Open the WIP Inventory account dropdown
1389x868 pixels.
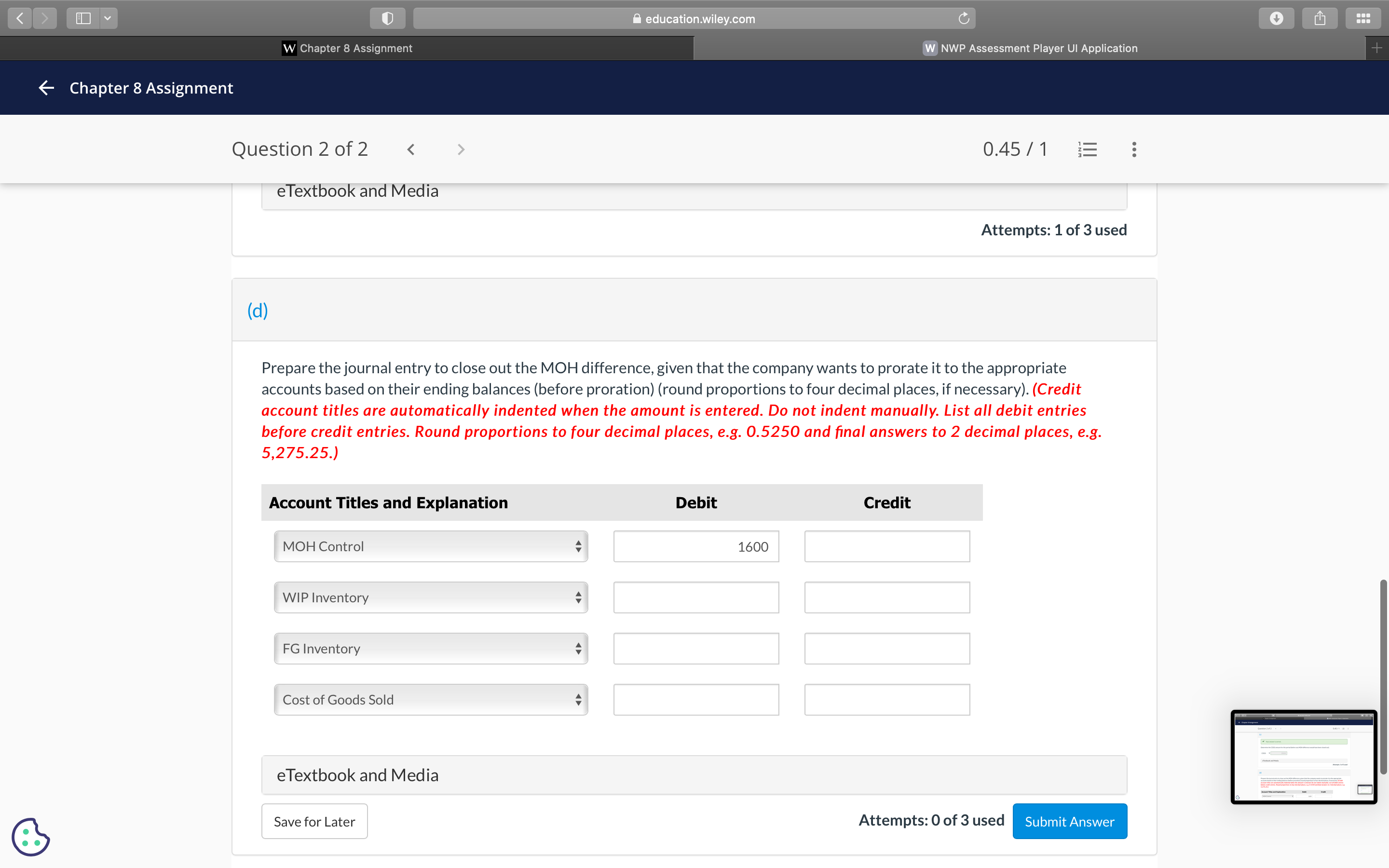[x=431, y=597]
